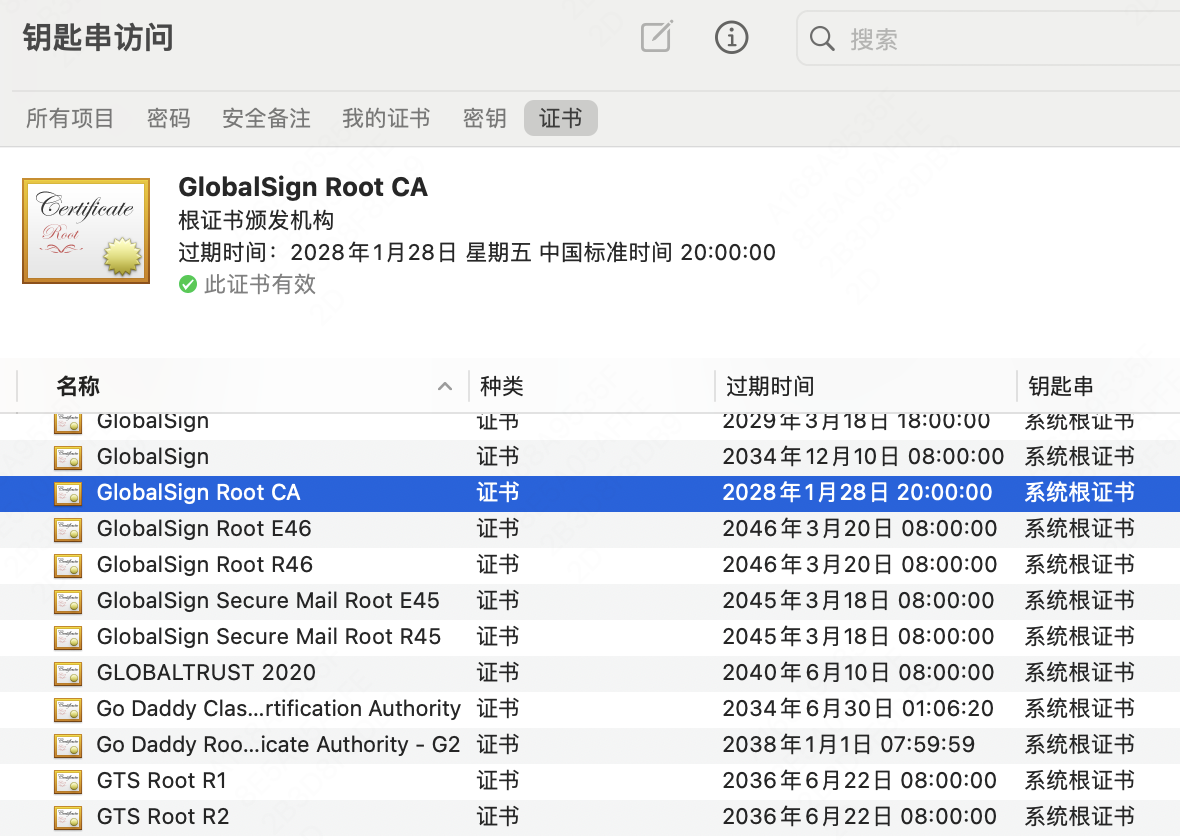Click certificate icon of GlobalSign Root E46
Screen dimensions: 1180x840
[x=68, y=530]
